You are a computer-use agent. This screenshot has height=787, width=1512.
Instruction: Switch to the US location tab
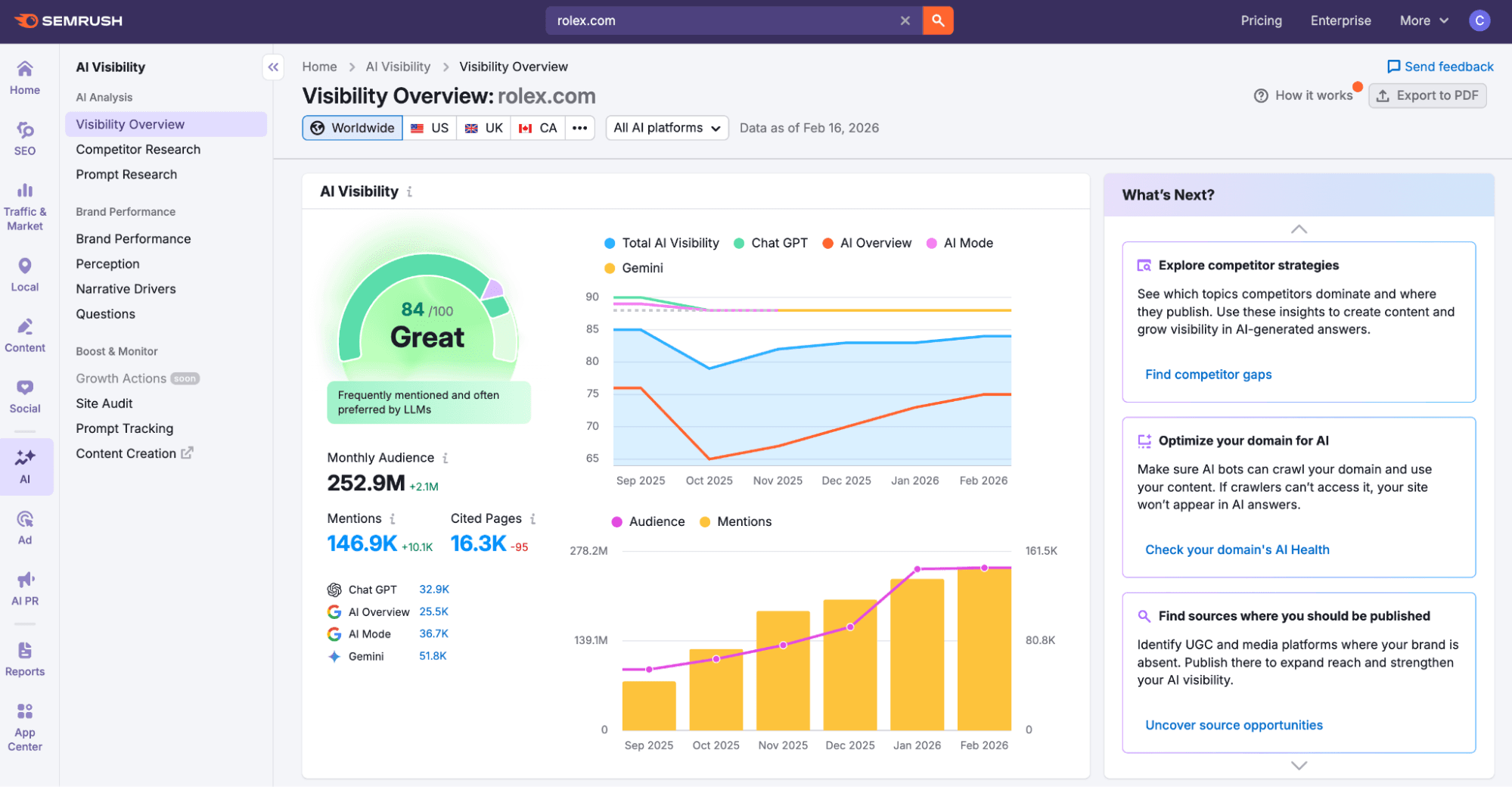point(430,128)
